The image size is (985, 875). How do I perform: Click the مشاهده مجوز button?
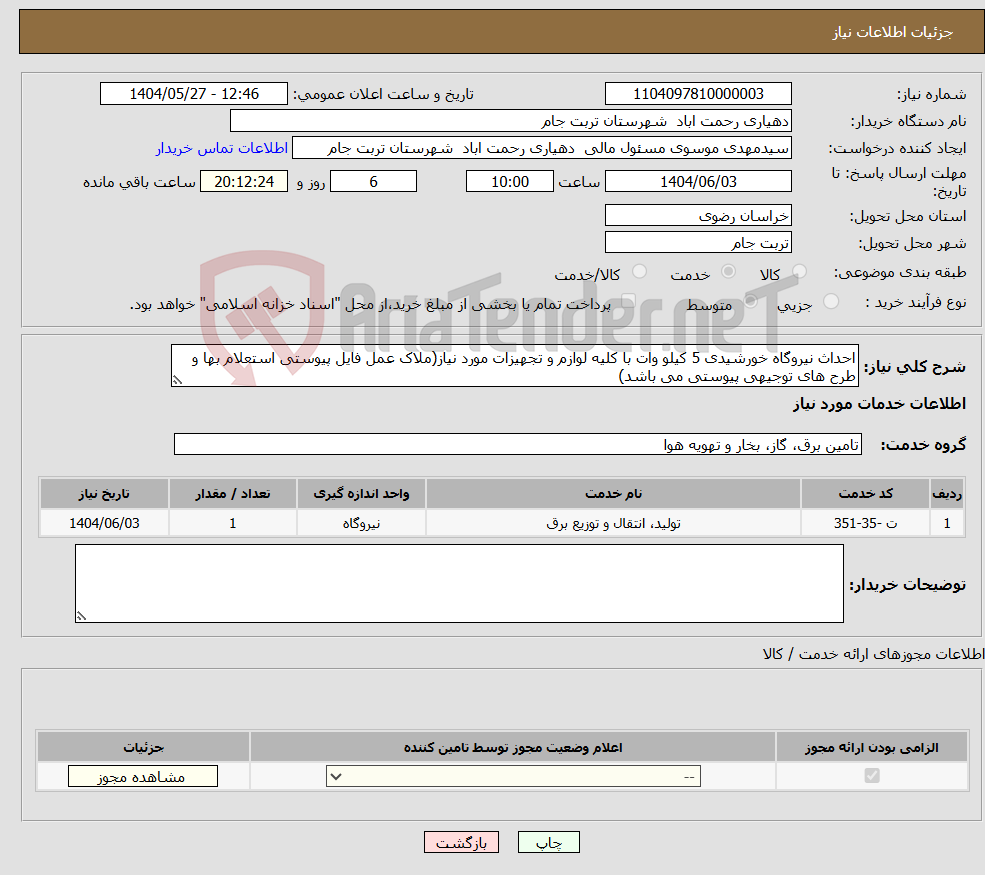pos(142,775)
